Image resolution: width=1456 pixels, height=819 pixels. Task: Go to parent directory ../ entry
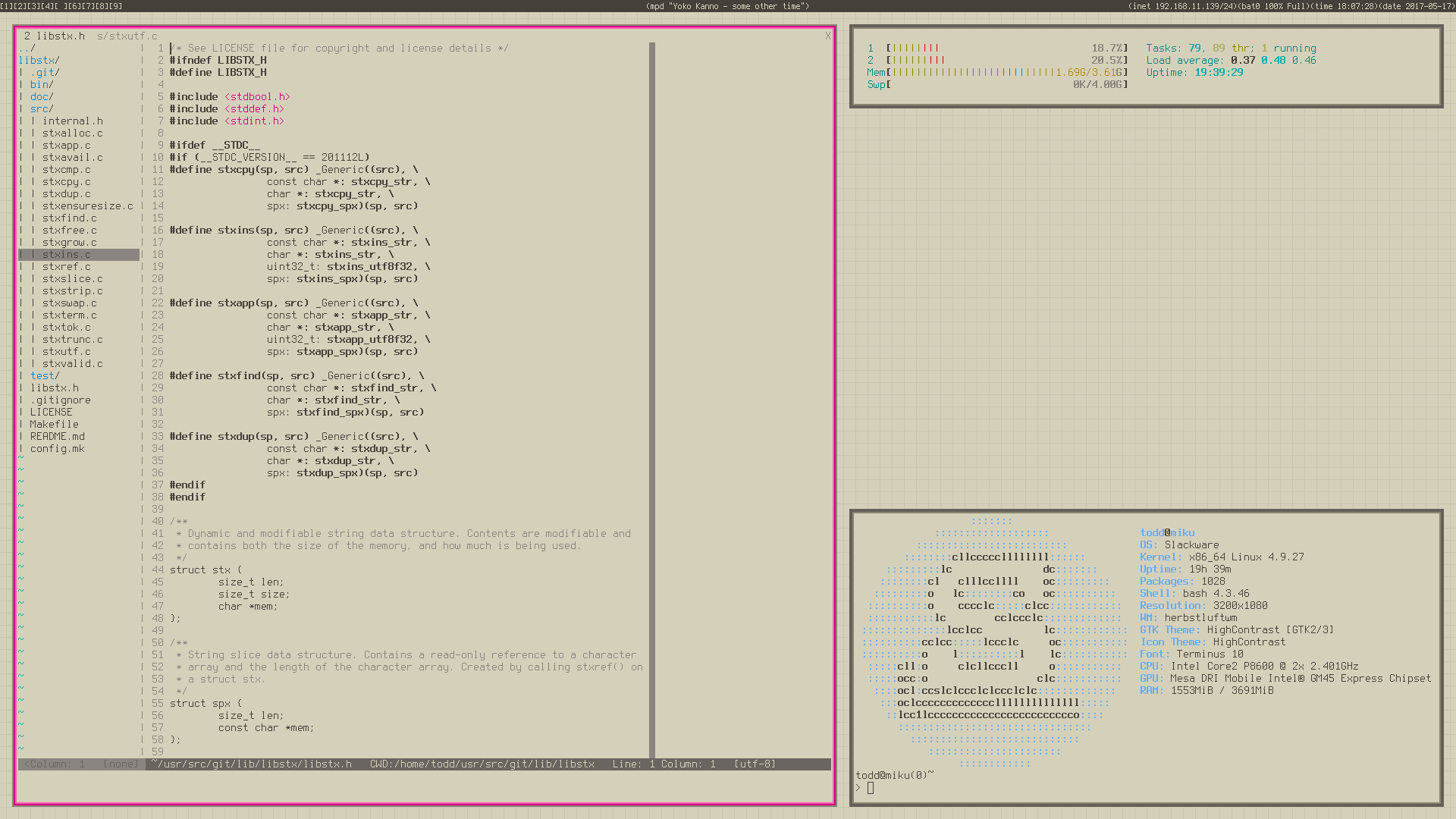[27, 49]
